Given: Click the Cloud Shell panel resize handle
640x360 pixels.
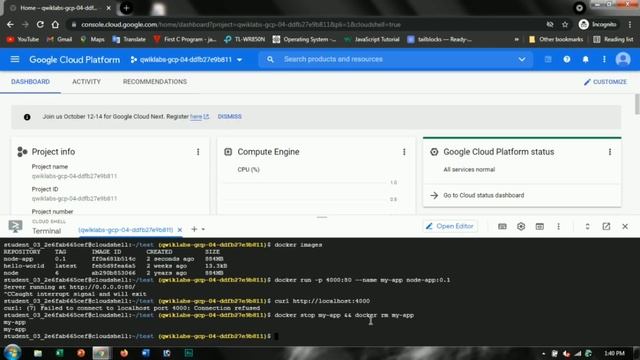Looking at the screenshot, I should (x=322, y=218).
